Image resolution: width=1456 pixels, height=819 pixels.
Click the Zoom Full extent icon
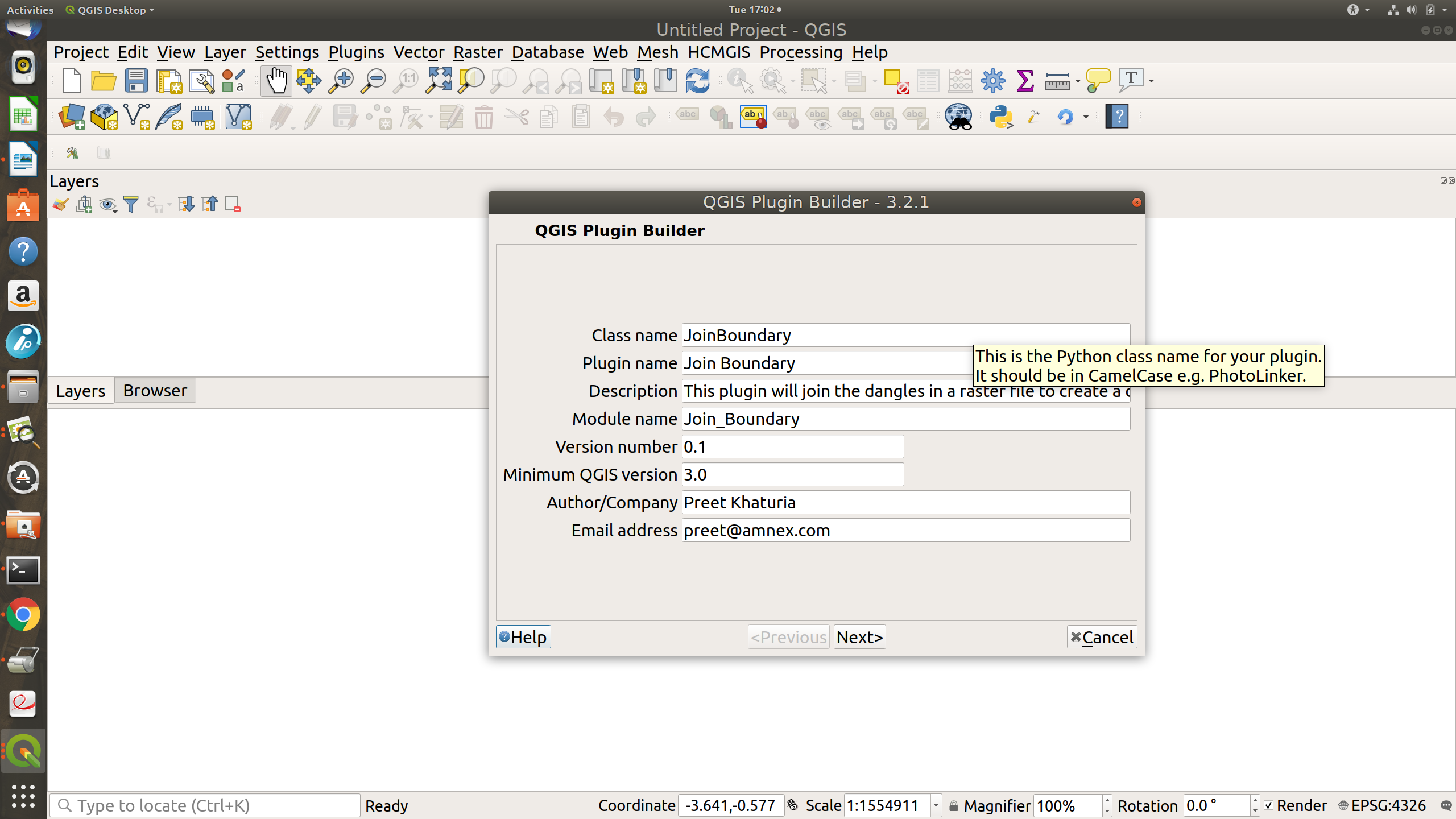pyautogui.click(x=438, y=80)
